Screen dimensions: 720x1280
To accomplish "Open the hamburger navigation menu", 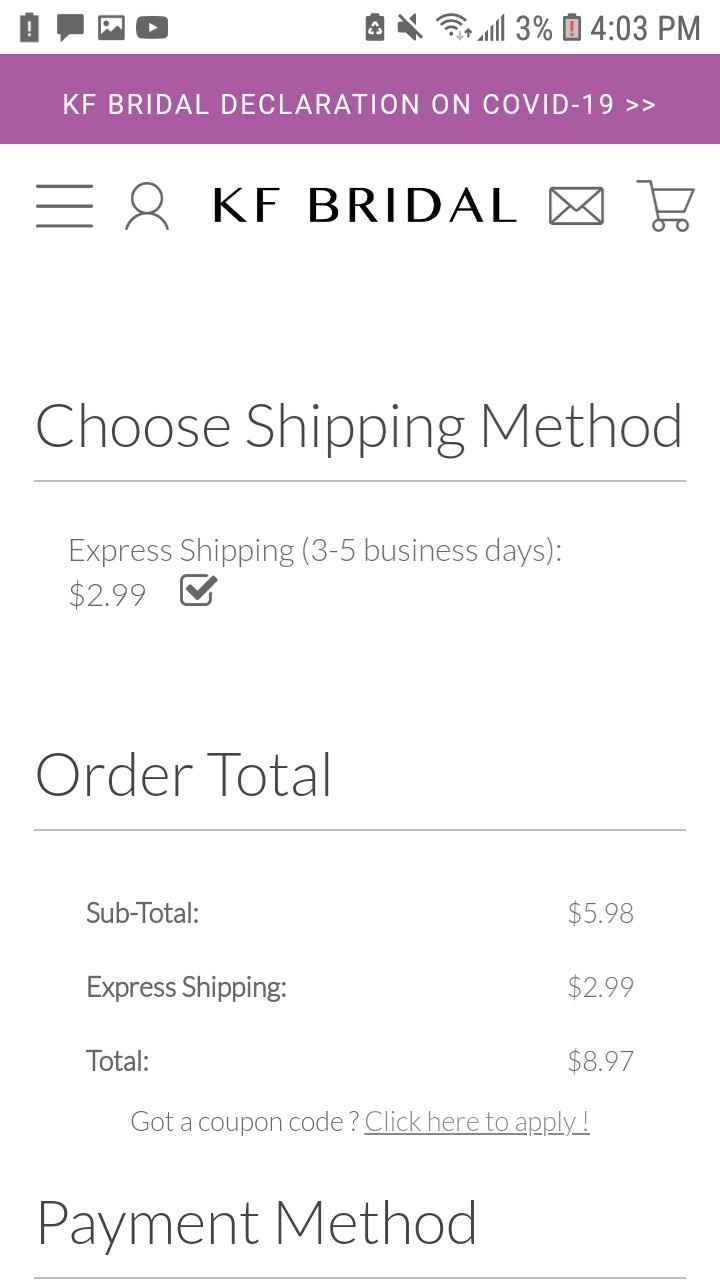I will pyautogui.click(x=65, y=206).
